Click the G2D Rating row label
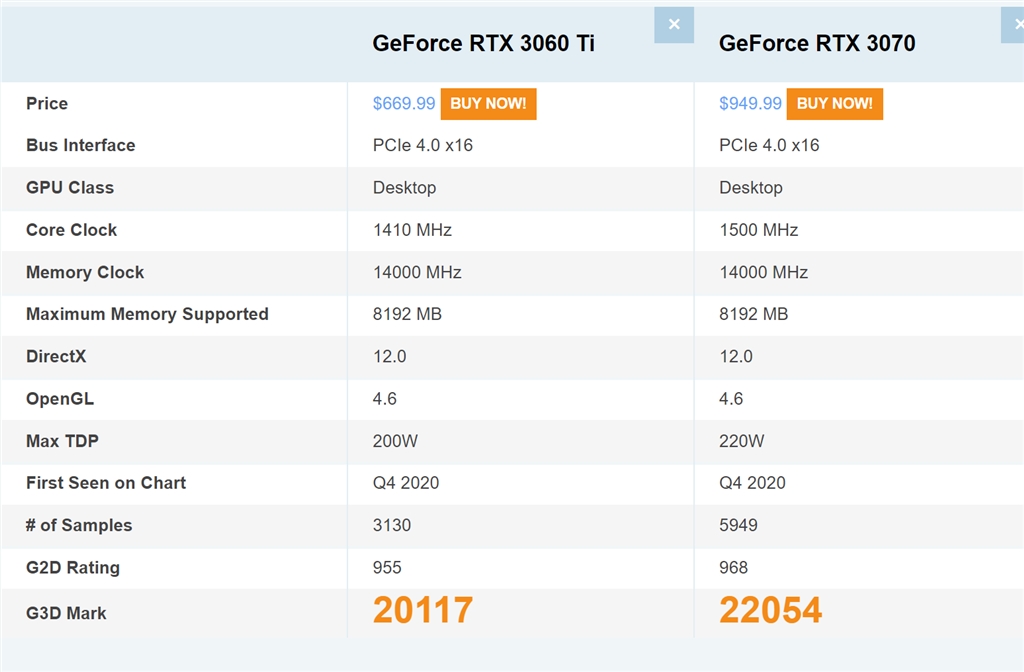This screenshot has height=672, width=1024. [73, 567]
